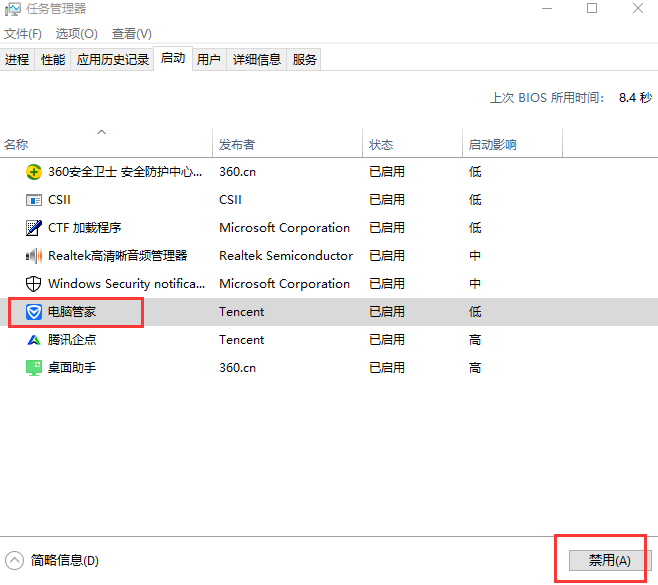Switch to the 性能 tab
Viewport: 658px width, 585px height.
(x=53, y=60)
